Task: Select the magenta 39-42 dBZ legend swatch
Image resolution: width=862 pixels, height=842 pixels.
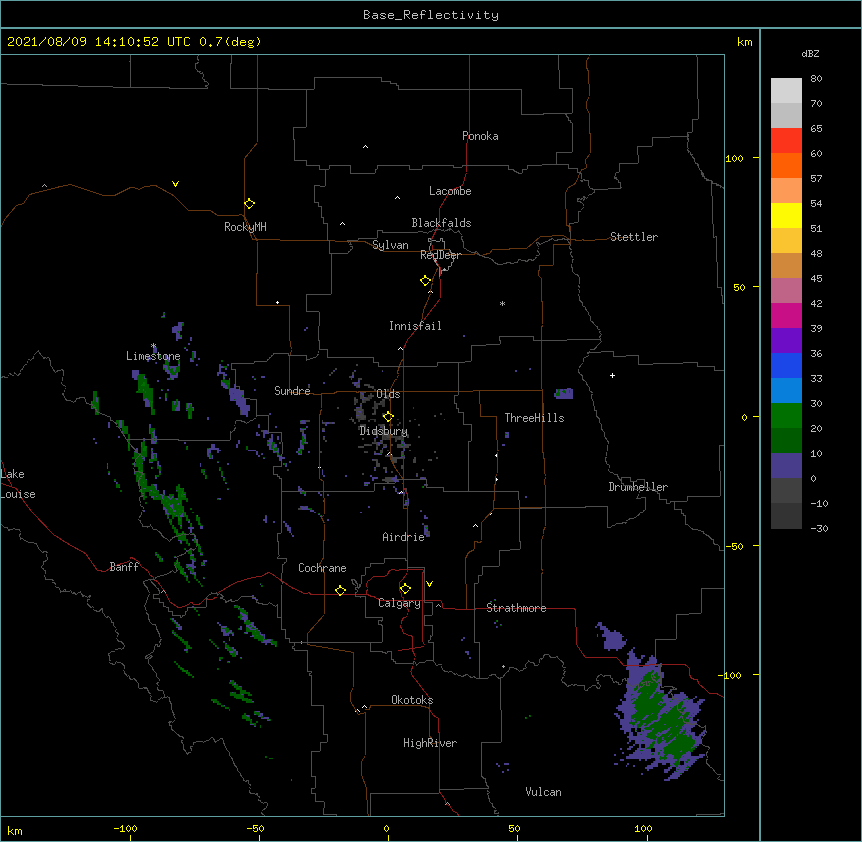Action: (x=786, y=315)
